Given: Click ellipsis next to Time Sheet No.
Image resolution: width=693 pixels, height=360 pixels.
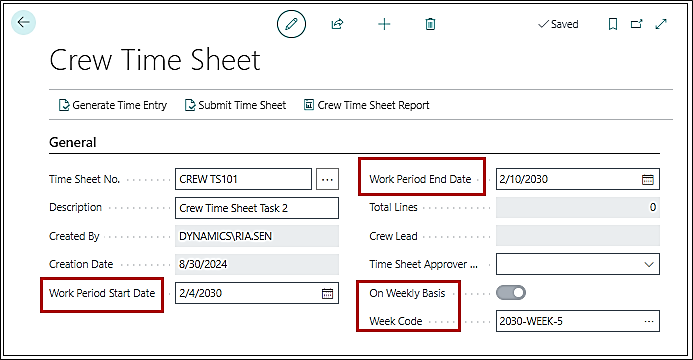Looking at the screenshot, I should tap(327, 179).
